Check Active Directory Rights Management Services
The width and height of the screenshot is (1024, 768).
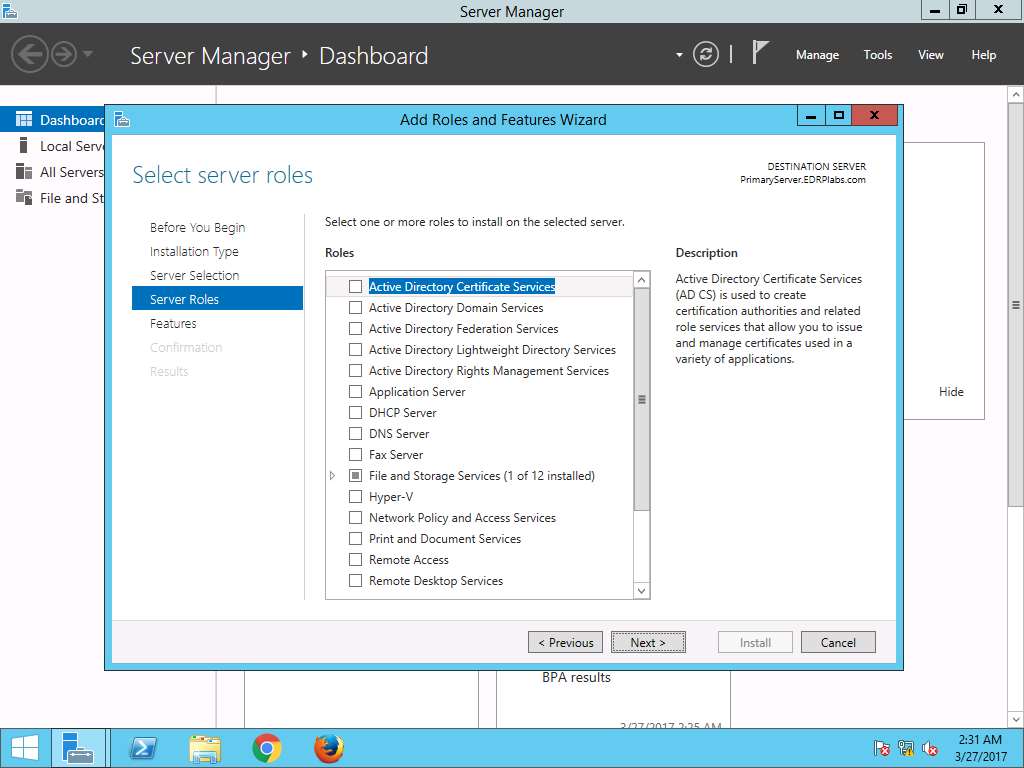coord(355,370)
